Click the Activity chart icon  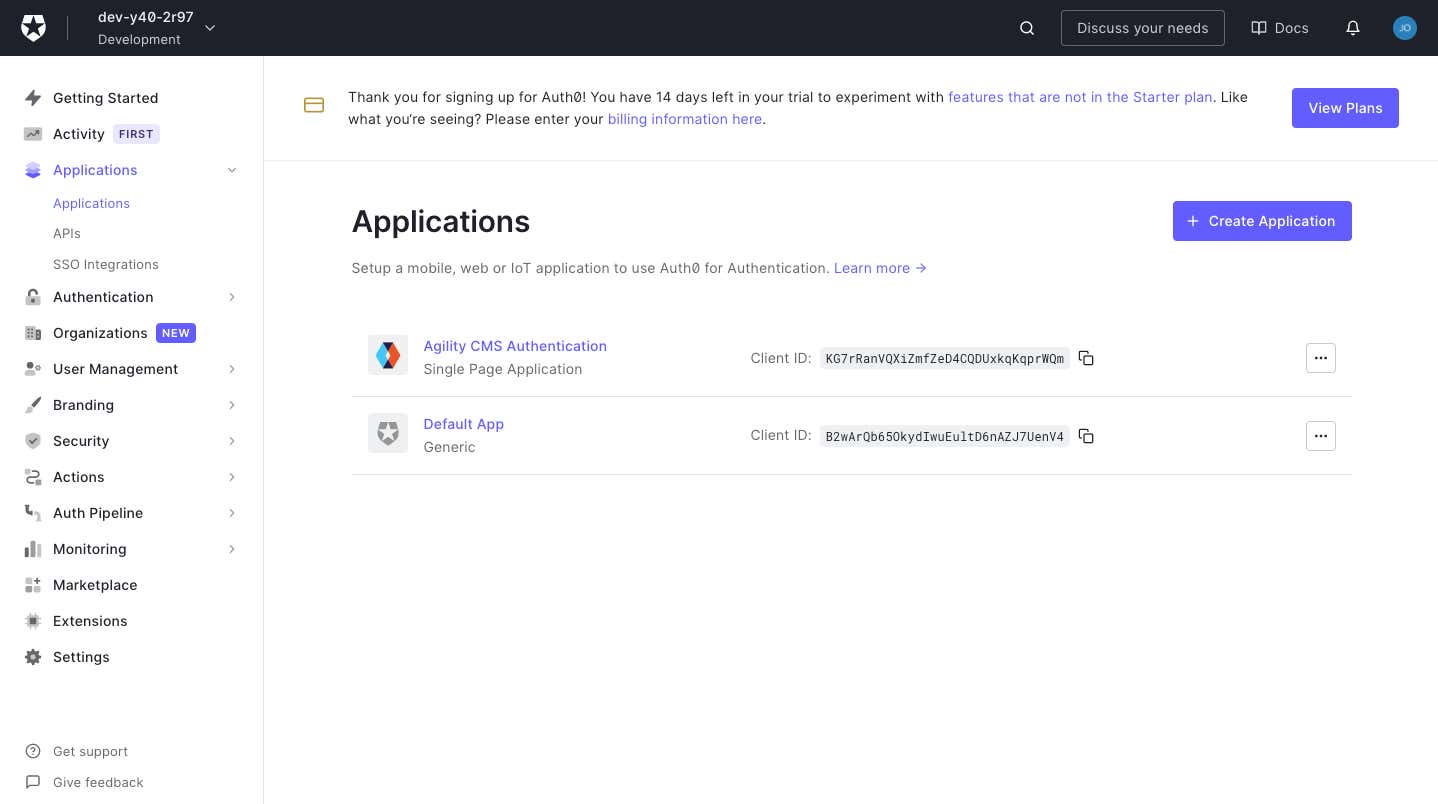click(33, 134)
